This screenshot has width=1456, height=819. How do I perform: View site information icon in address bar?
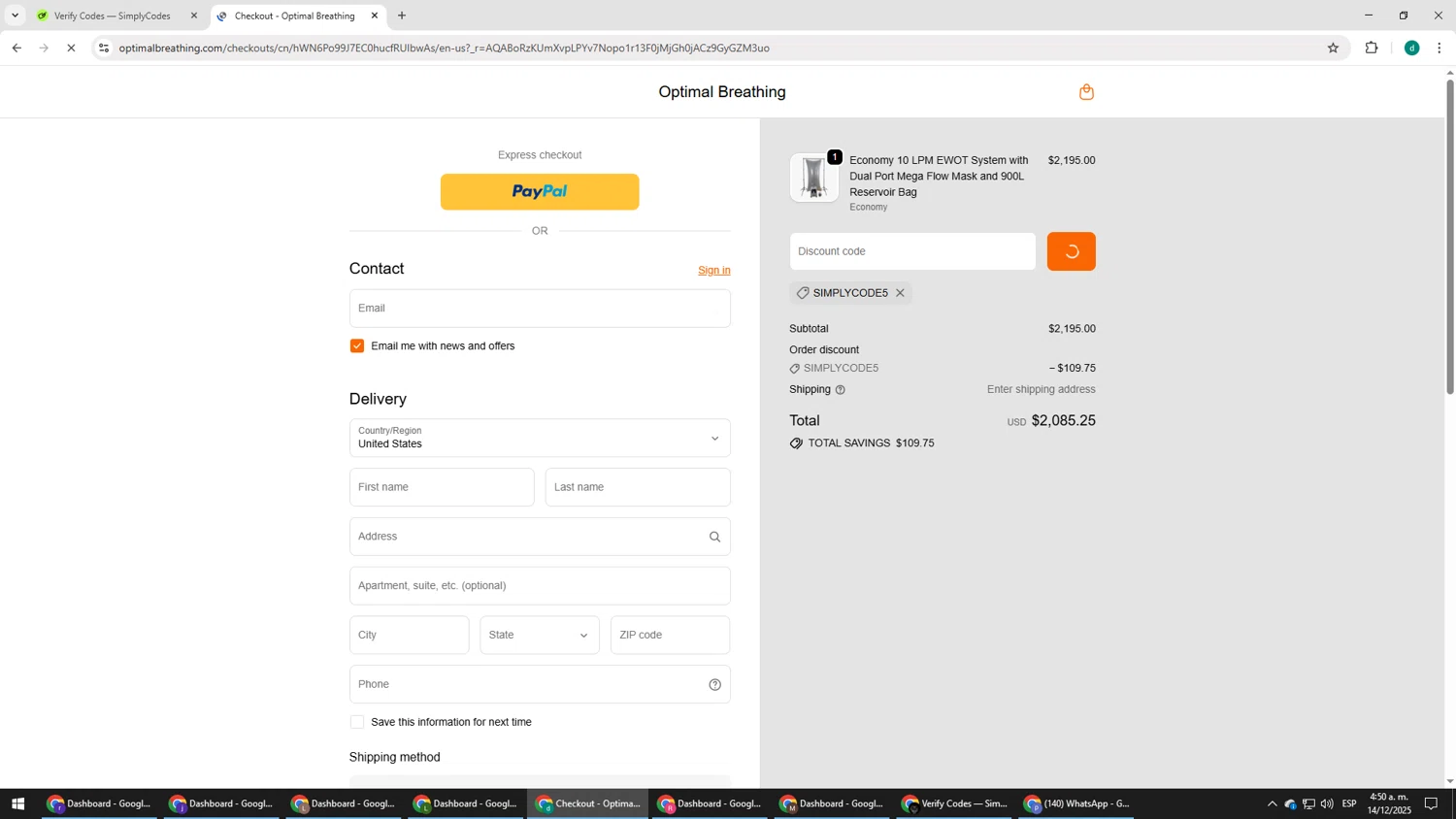104,48
